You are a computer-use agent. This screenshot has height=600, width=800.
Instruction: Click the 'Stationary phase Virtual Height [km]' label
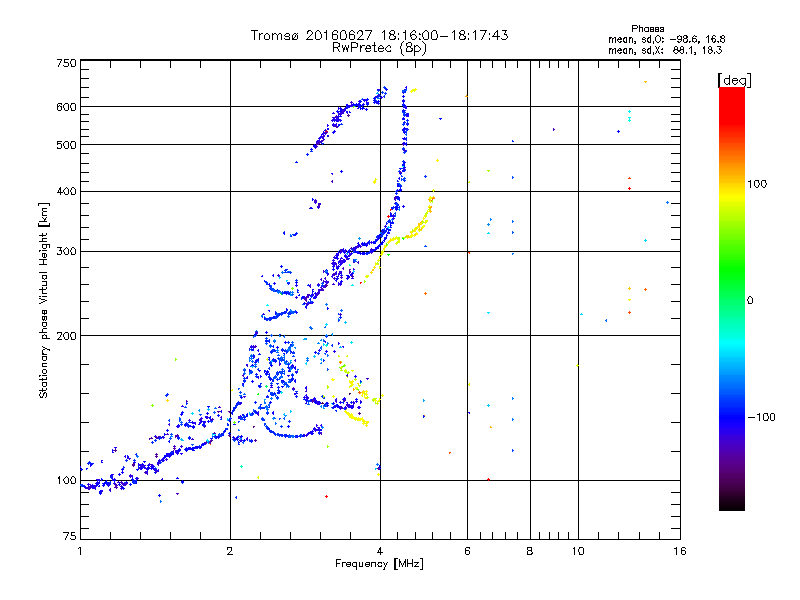[43, 300]
